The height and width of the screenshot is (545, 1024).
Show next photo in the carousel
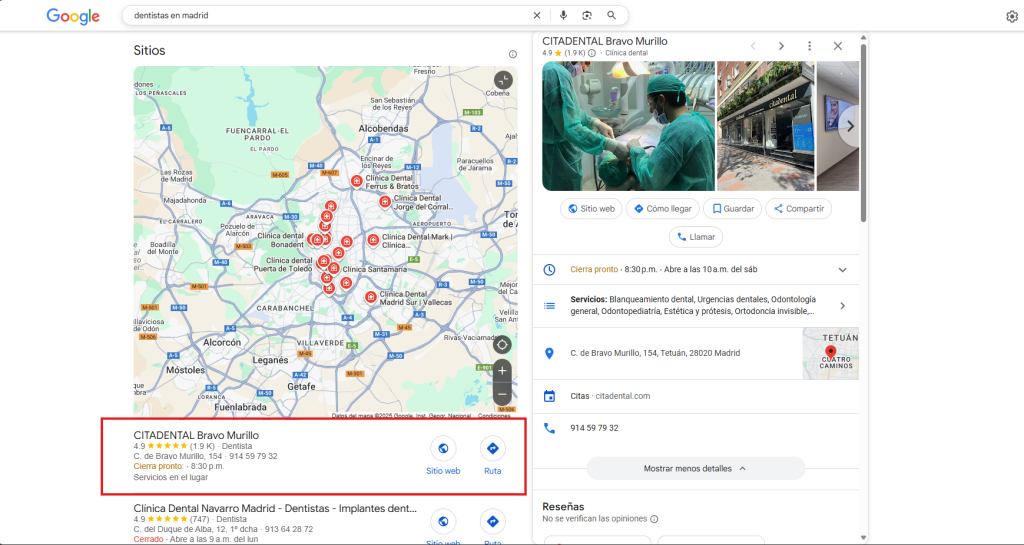[x=850, y=127]
